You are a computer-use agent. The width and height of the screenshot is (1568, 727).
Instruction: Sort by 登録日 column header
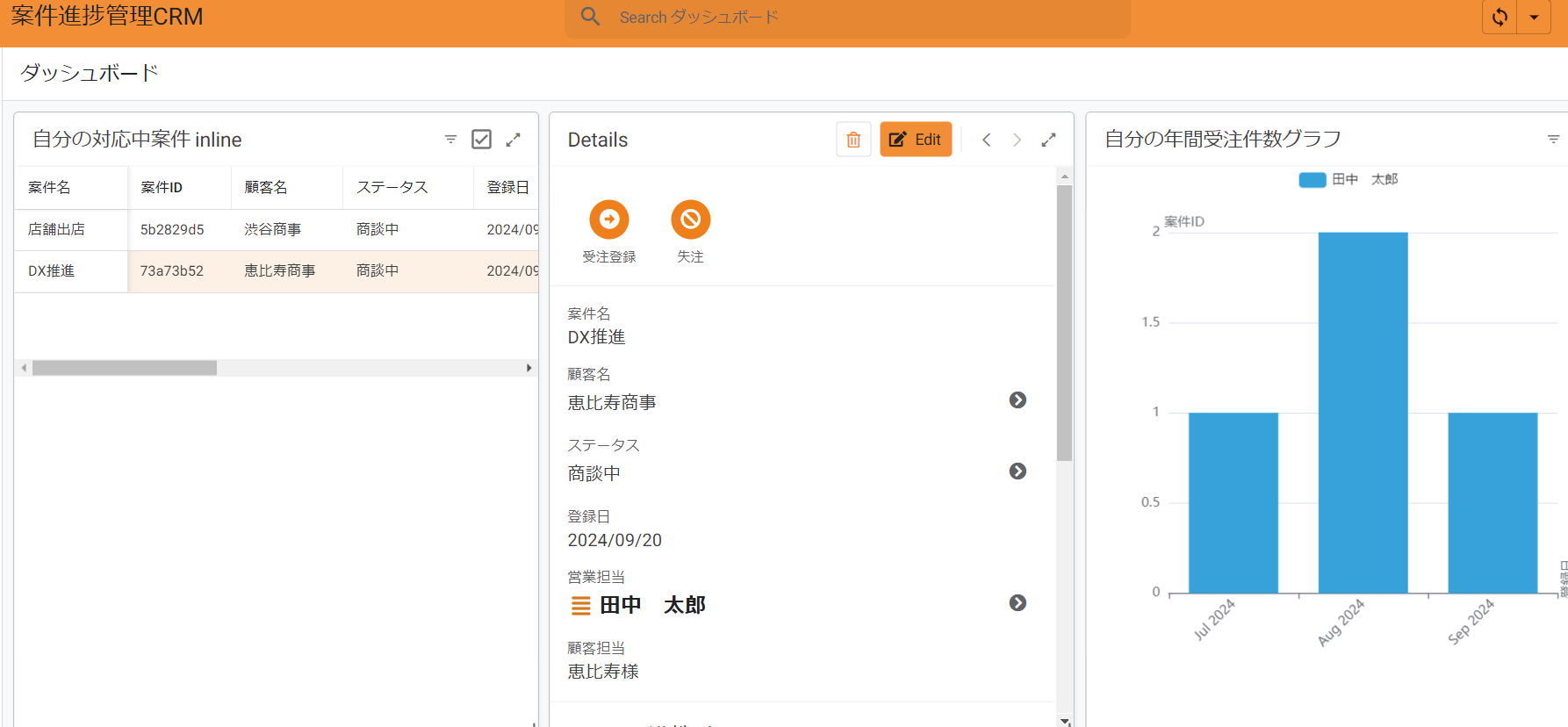click(x=507, y=187)
